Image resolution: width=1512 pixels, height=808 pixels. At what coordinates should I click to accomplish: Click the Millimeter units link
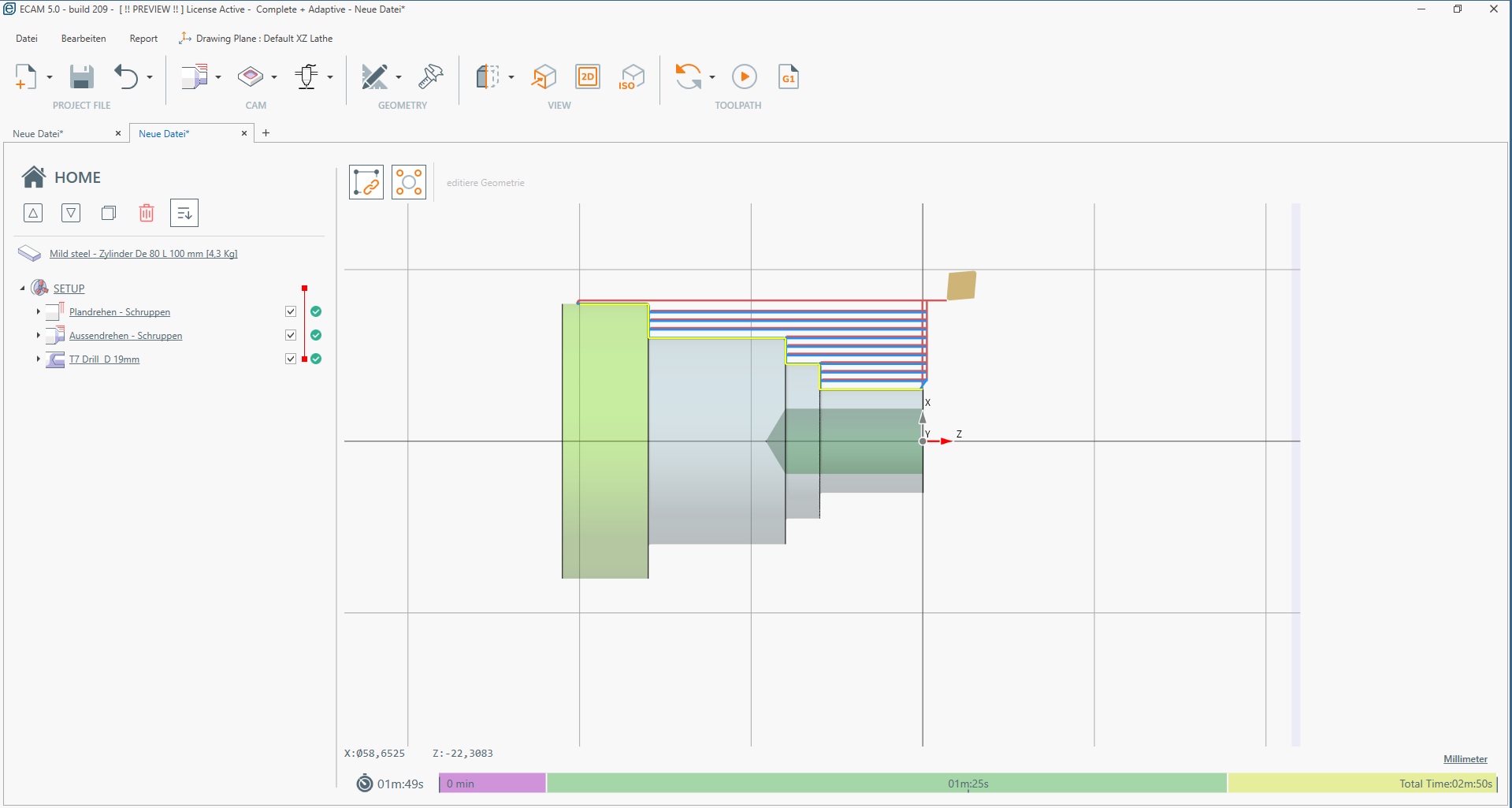(x=1465, y=759)
